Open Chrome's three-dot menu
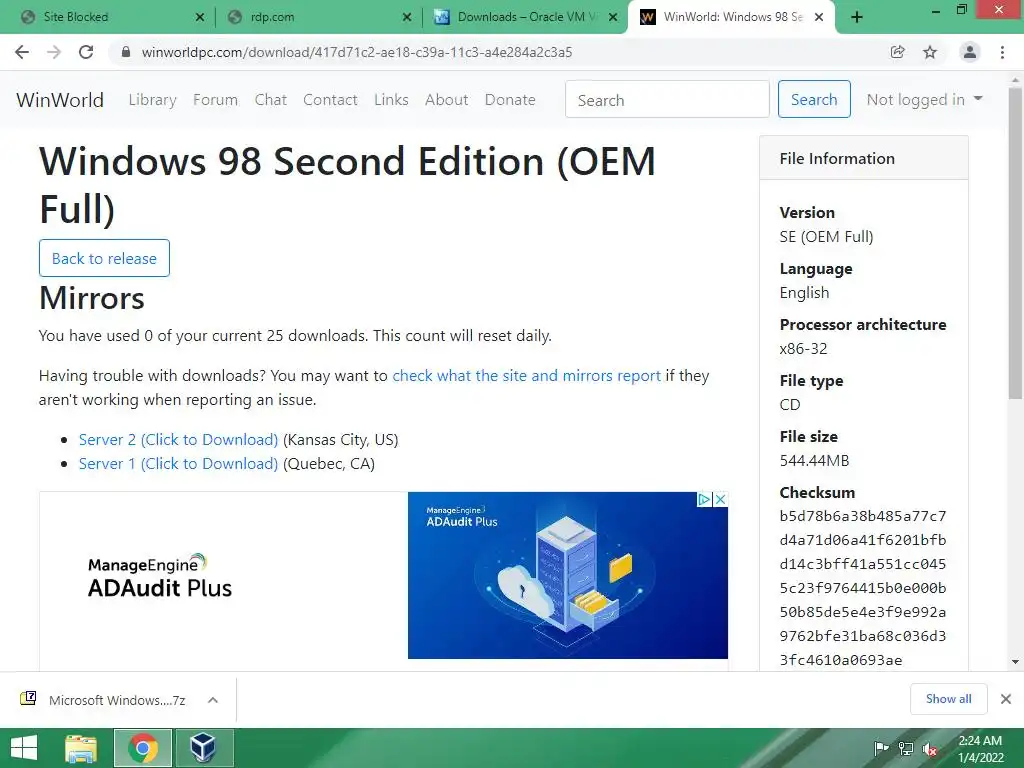Image resolution: width=1024 pixels, height=768 pixels. coord(1002,52)
